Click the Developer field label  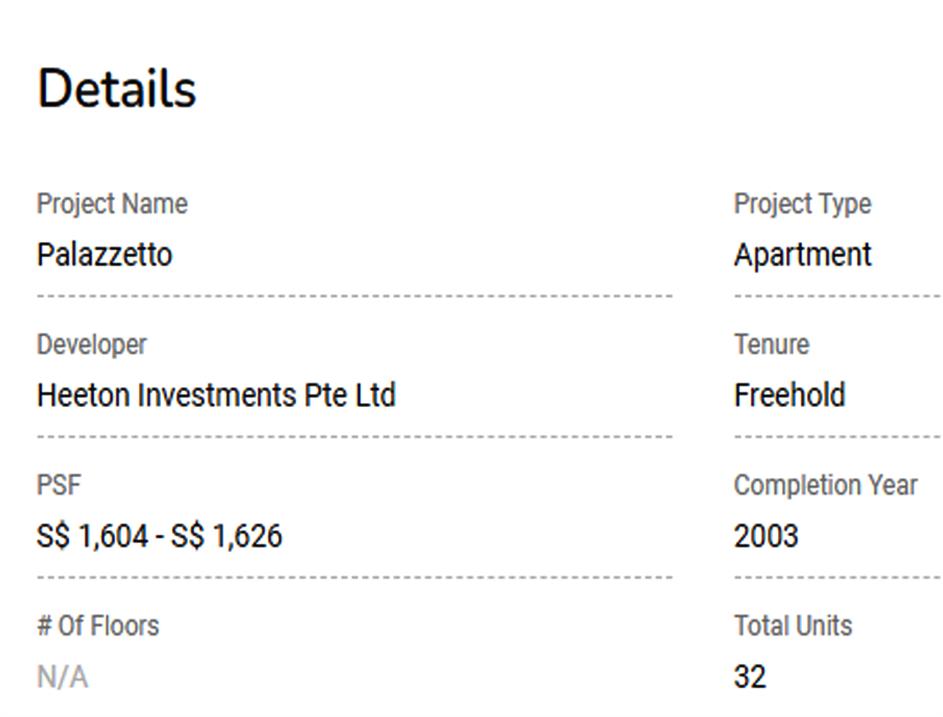click(x=92, y=345)
